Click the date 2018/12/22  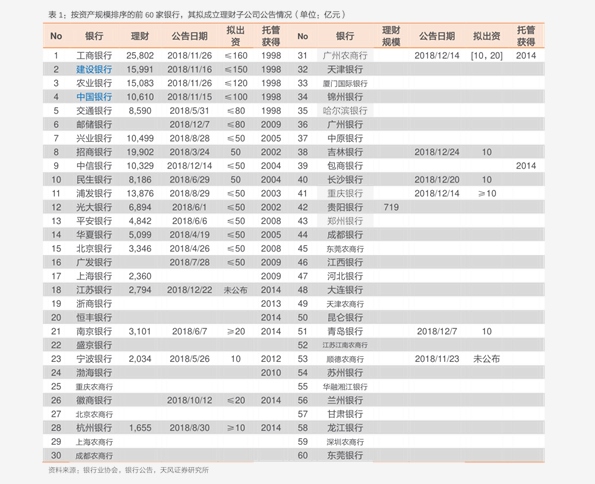189,290
